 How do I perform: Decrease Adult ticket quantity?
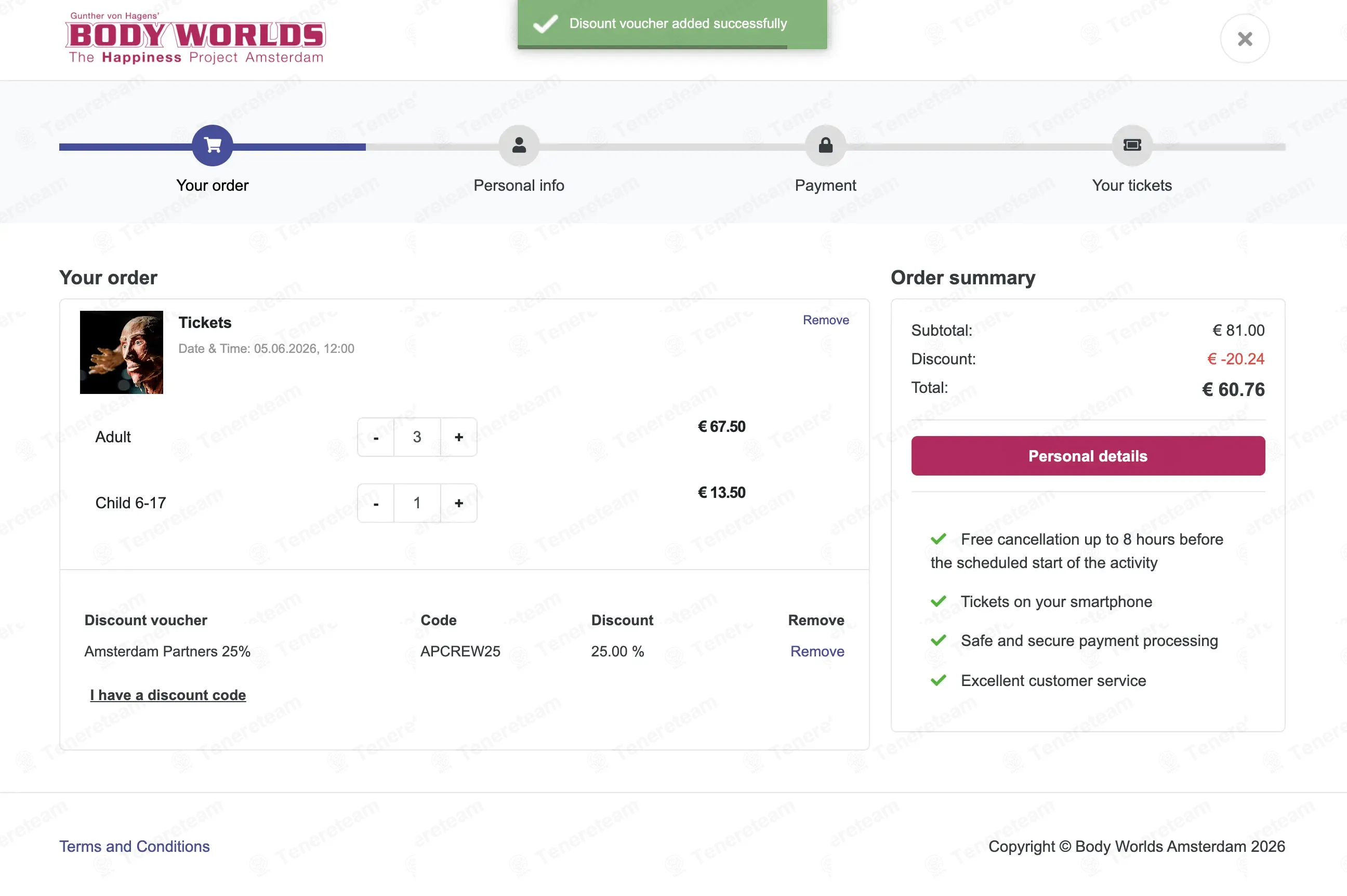(376, 437)
